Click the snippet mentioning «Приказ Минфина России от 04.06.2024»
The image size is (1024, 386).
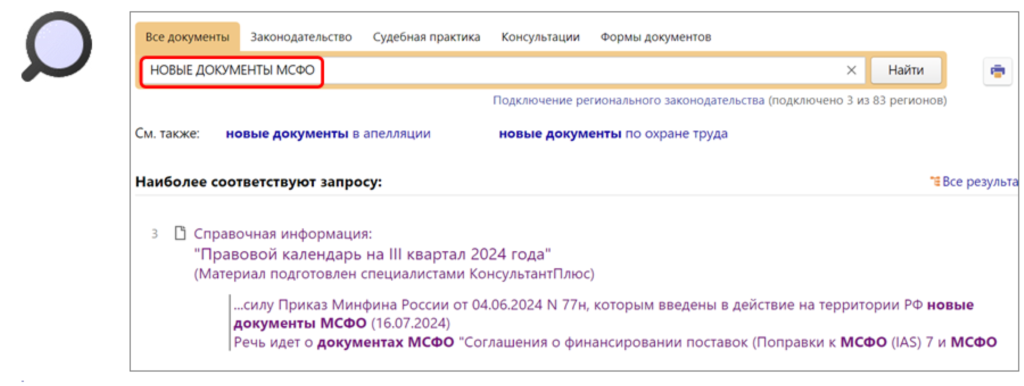pyautogui.click(x=603, y=314)
